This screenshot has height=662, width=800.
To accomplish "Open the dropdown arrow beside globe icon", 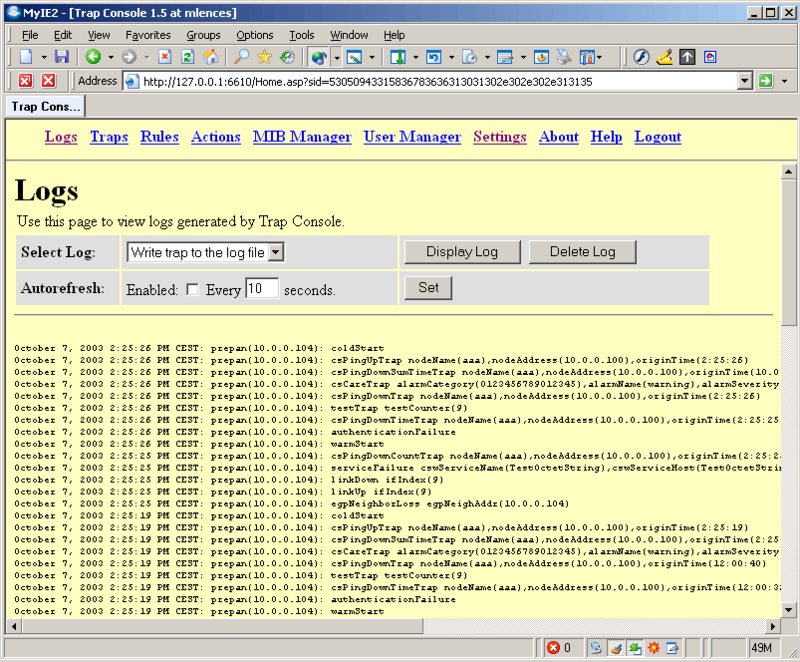I will click(x=337, y=58).
